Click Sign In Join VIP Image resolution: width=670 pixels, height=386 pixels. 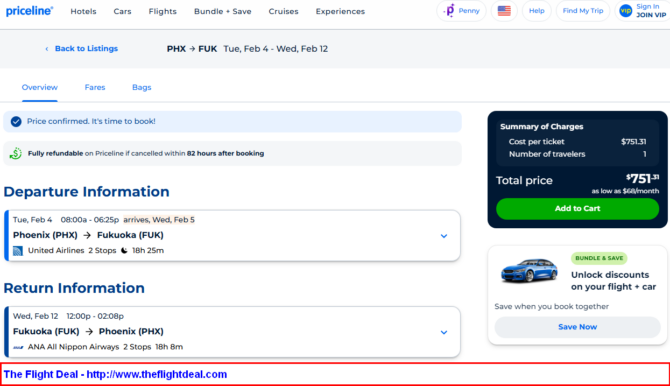point(651,11)
